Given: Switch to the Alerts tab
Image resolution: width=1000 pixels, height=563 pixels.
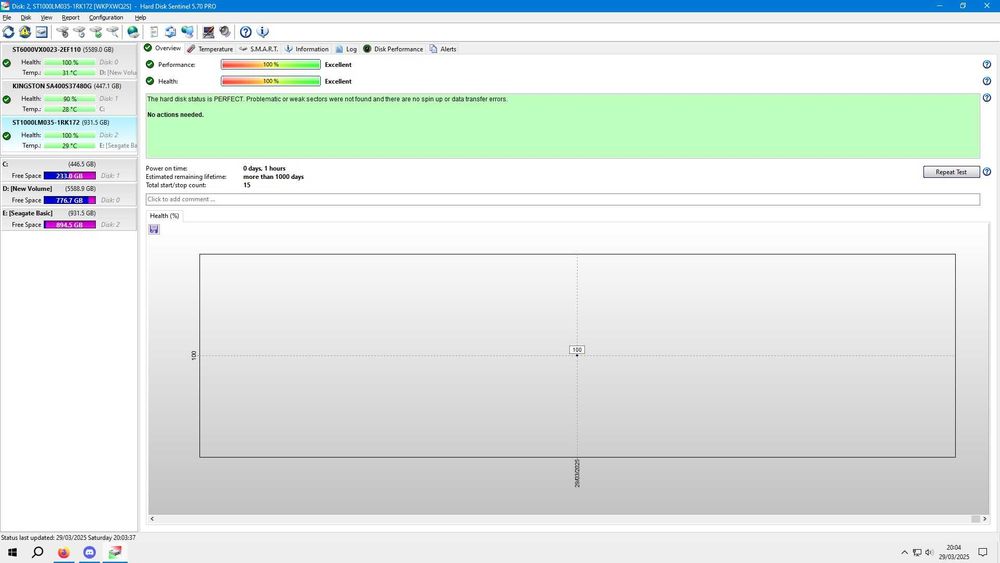Looking at the screenshot, I should [x=443, y=49].
